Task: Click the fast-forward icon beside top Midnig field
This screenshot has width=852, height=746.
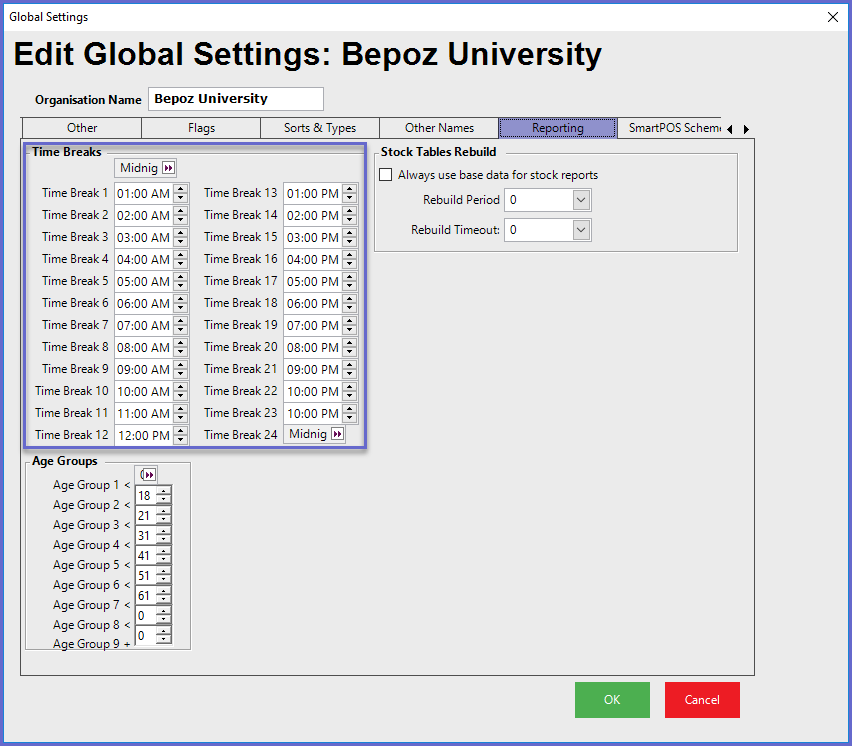Action: point(168,168)
